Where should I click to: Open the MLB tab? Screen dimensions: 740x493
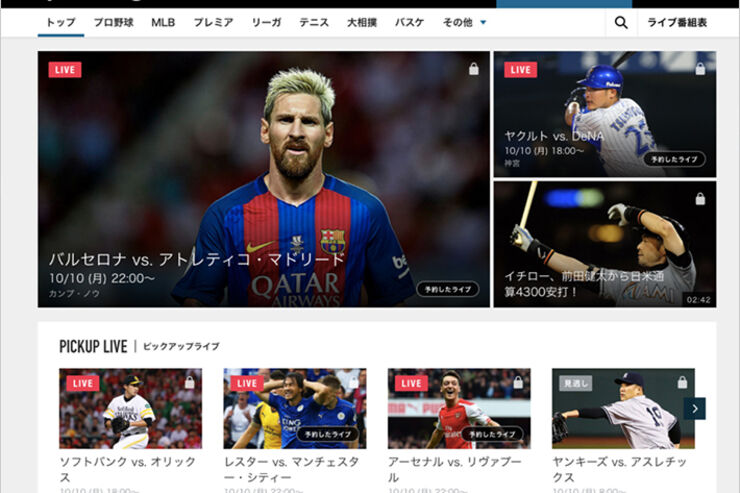point(163,22)
